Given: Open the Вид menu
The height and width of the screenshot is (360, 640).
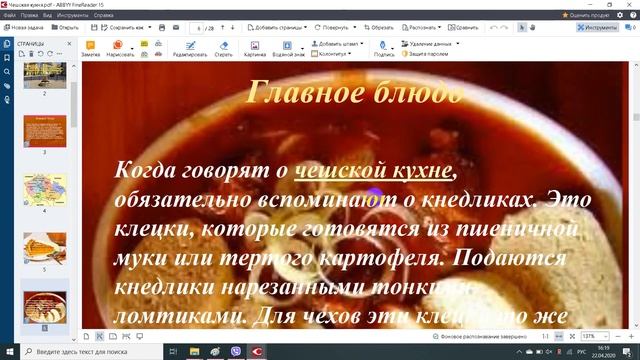Looking at the screenshot, I should 47,15.
